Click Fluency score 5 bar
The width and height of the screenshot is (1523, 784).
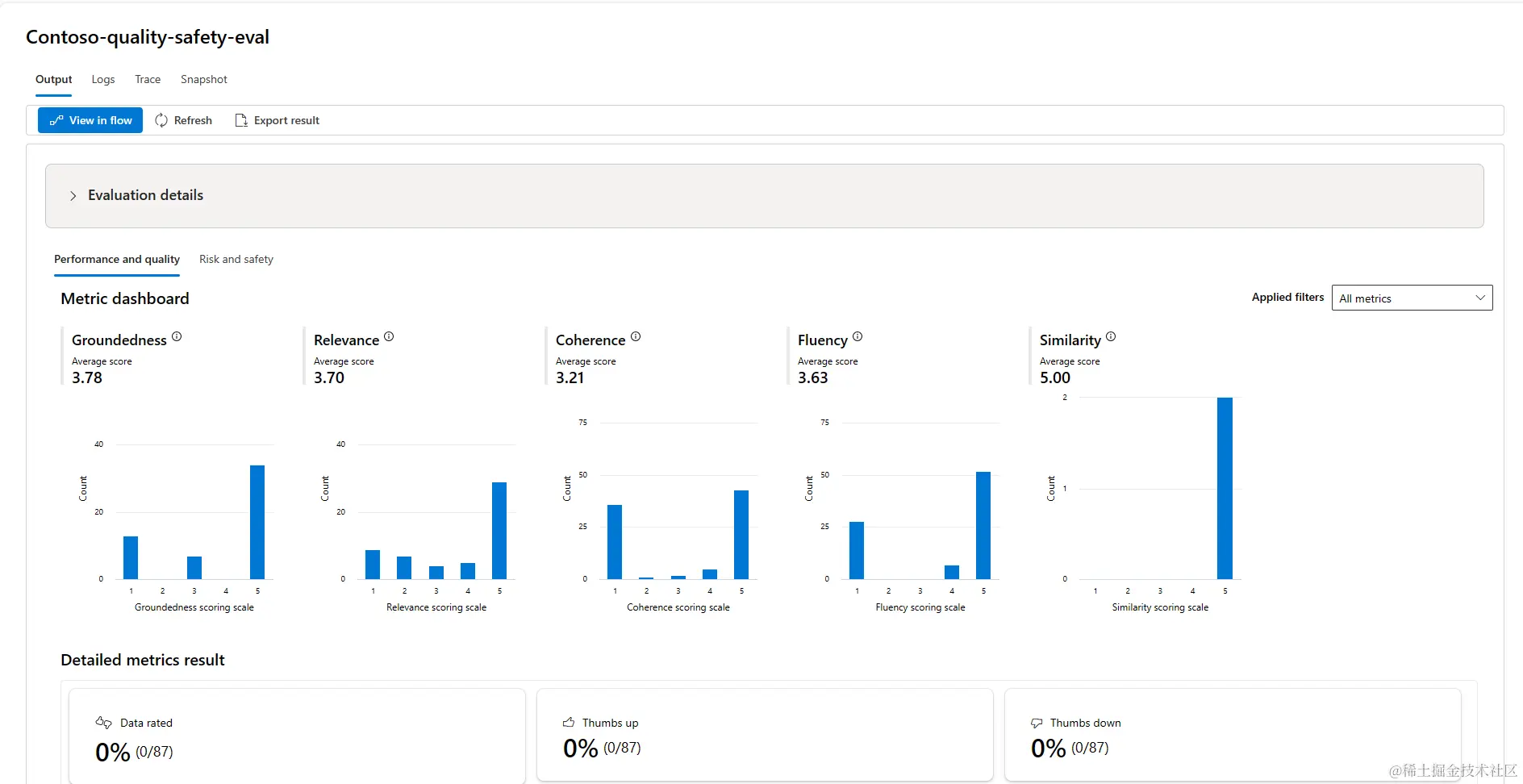pyautogui.click(x=983, y=525)
